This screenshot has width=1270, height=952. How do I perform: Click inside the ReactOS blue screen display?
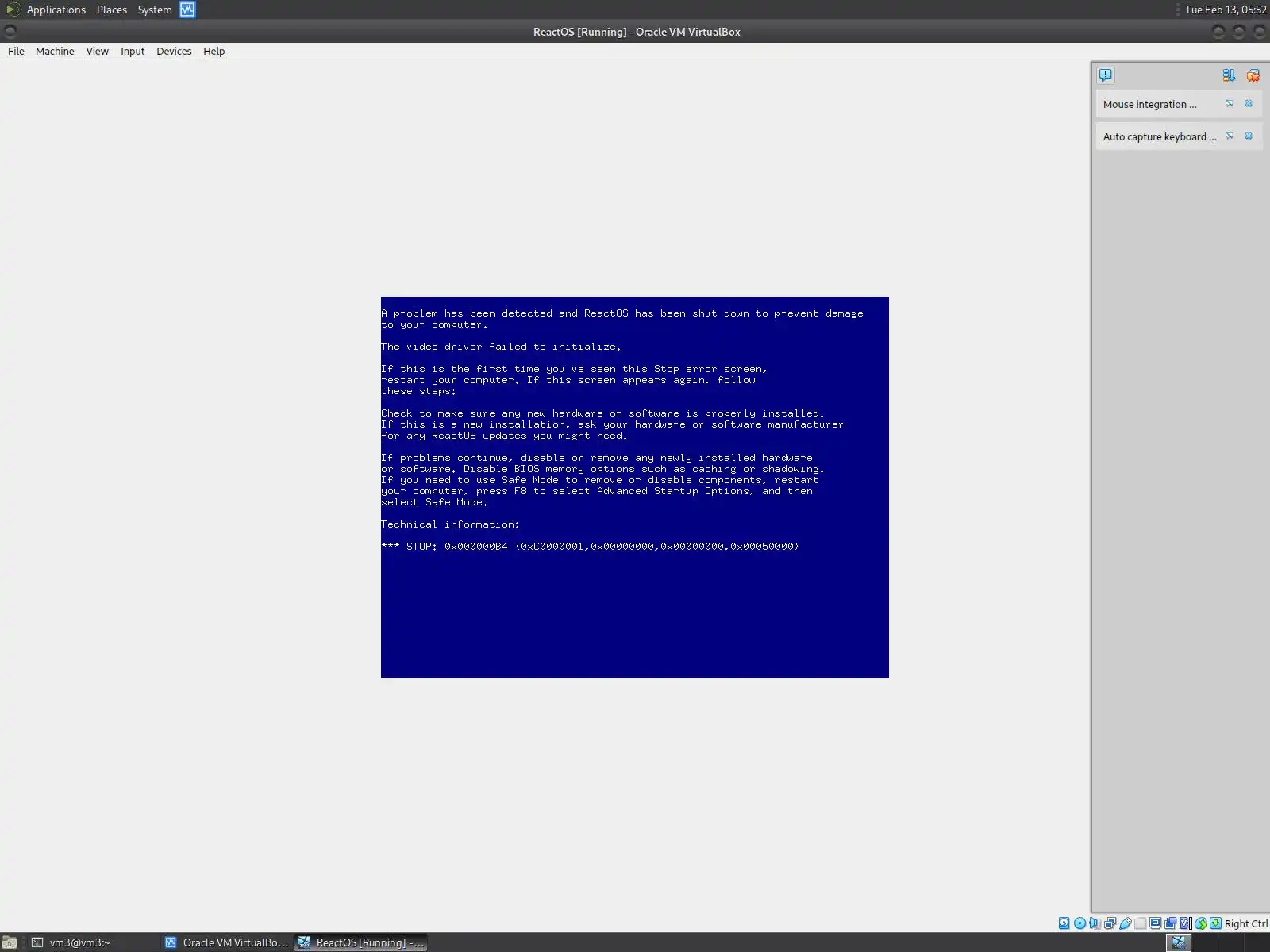[x=635, y=486]
